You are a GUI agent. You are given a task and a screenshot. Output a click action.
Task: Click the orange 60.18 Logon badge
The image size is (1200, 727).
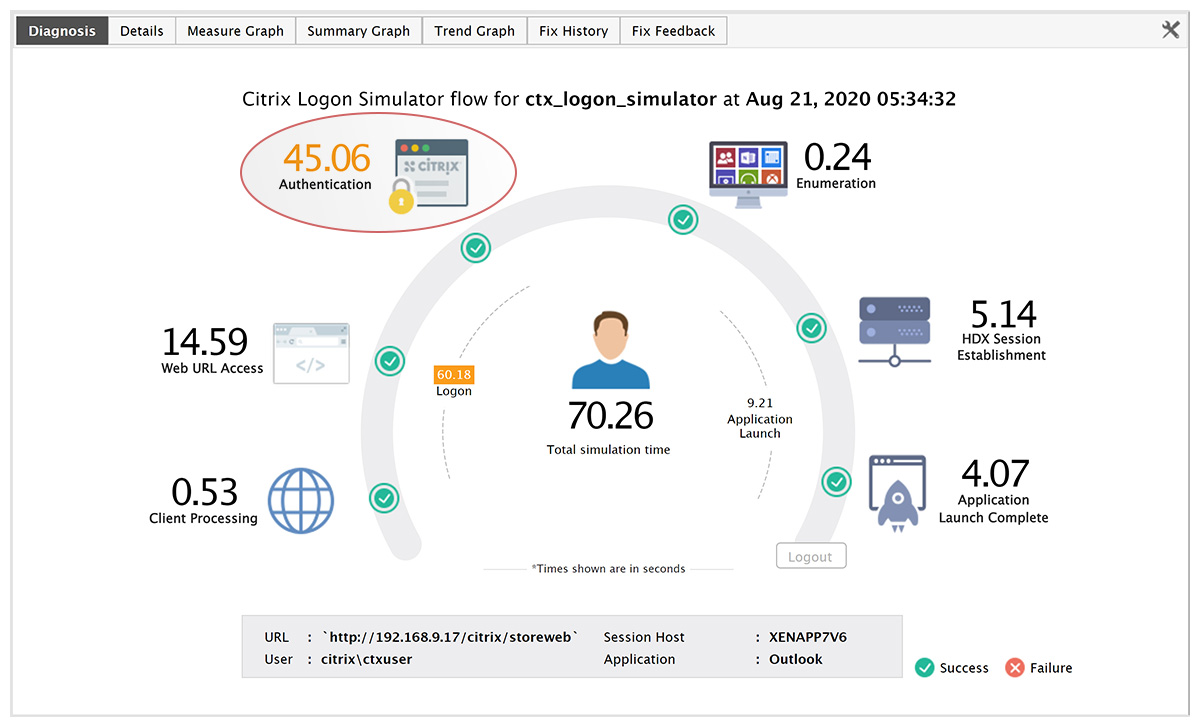(454, 375)
